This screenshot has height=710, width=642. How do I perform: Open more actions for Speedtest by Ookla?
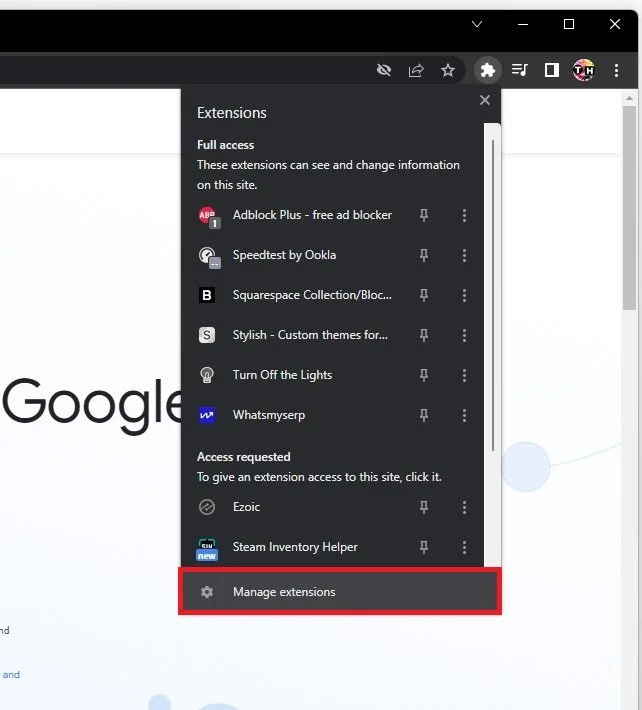click(464, 255)
